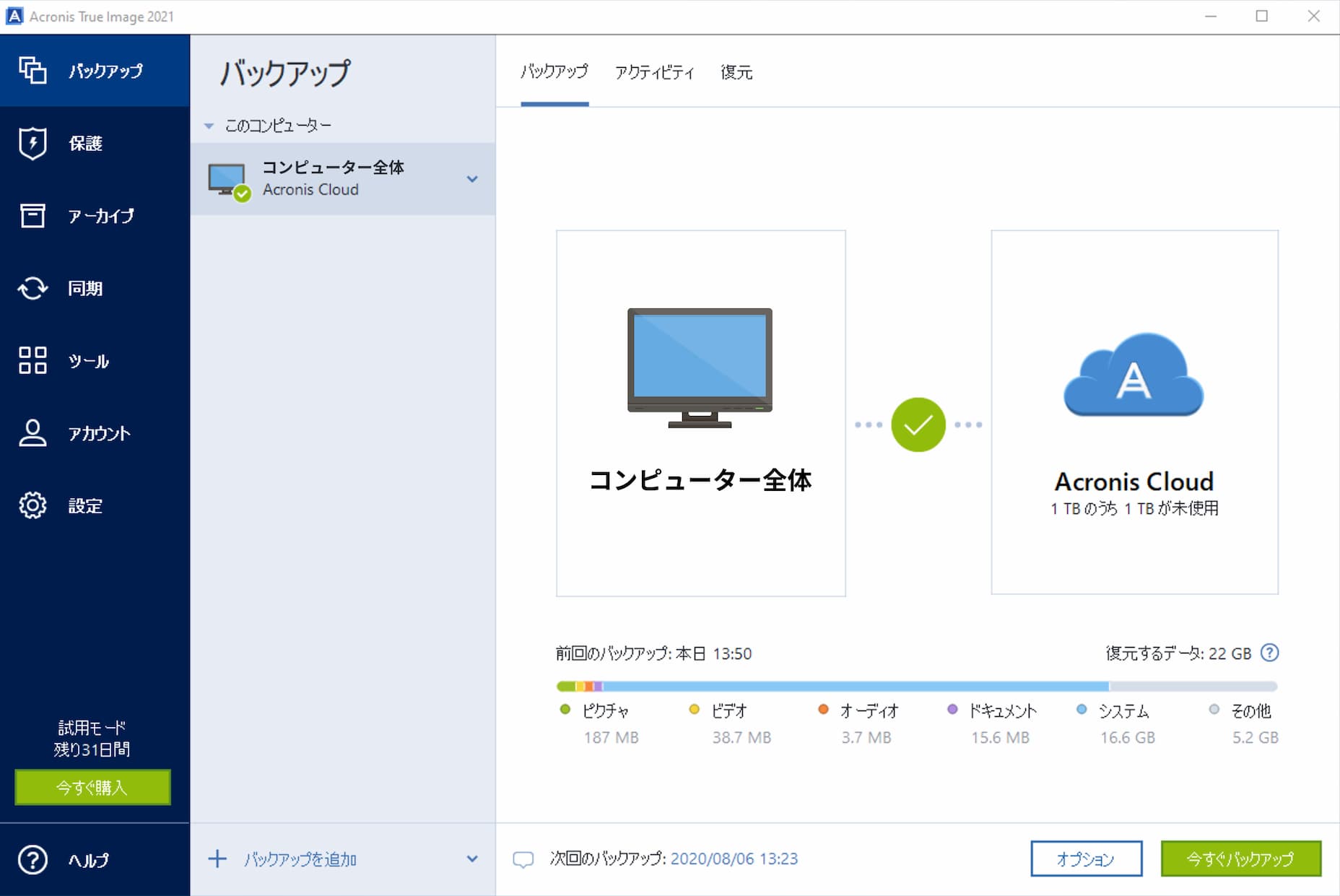
Task: Click next backup date 2020/08/06 13:23 link
Action: point(734,858)
